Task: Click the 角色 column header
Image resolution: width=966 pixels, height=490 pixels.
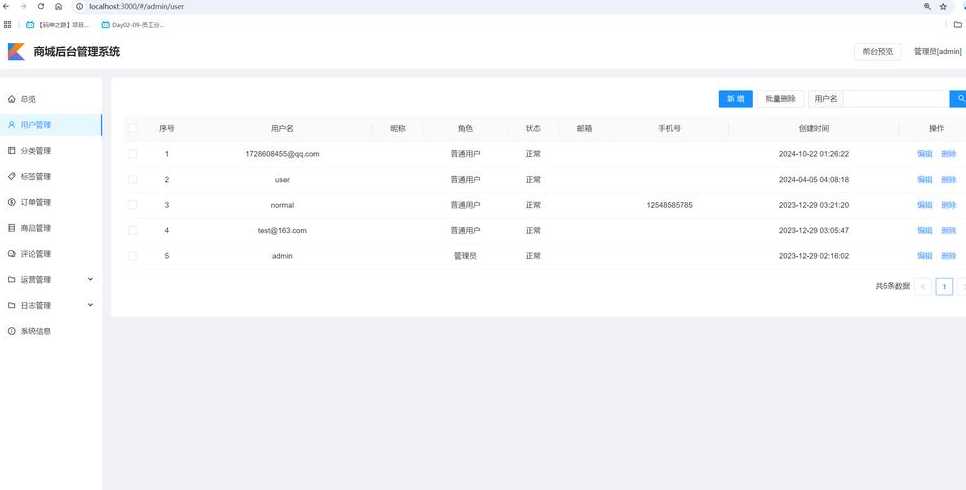Action: pos(465,128)
